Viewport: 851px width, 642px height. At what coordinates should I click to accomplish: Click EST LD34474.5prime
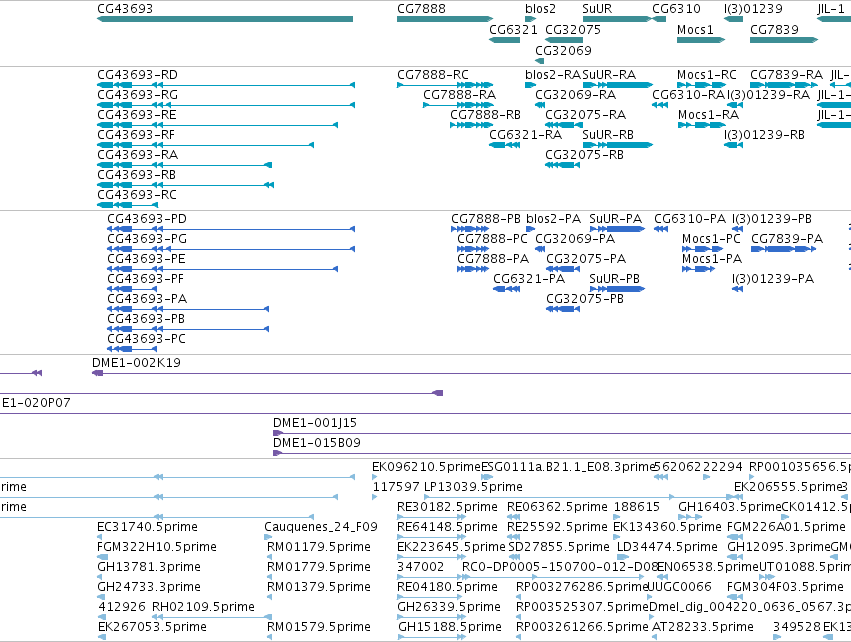point(668,547)
